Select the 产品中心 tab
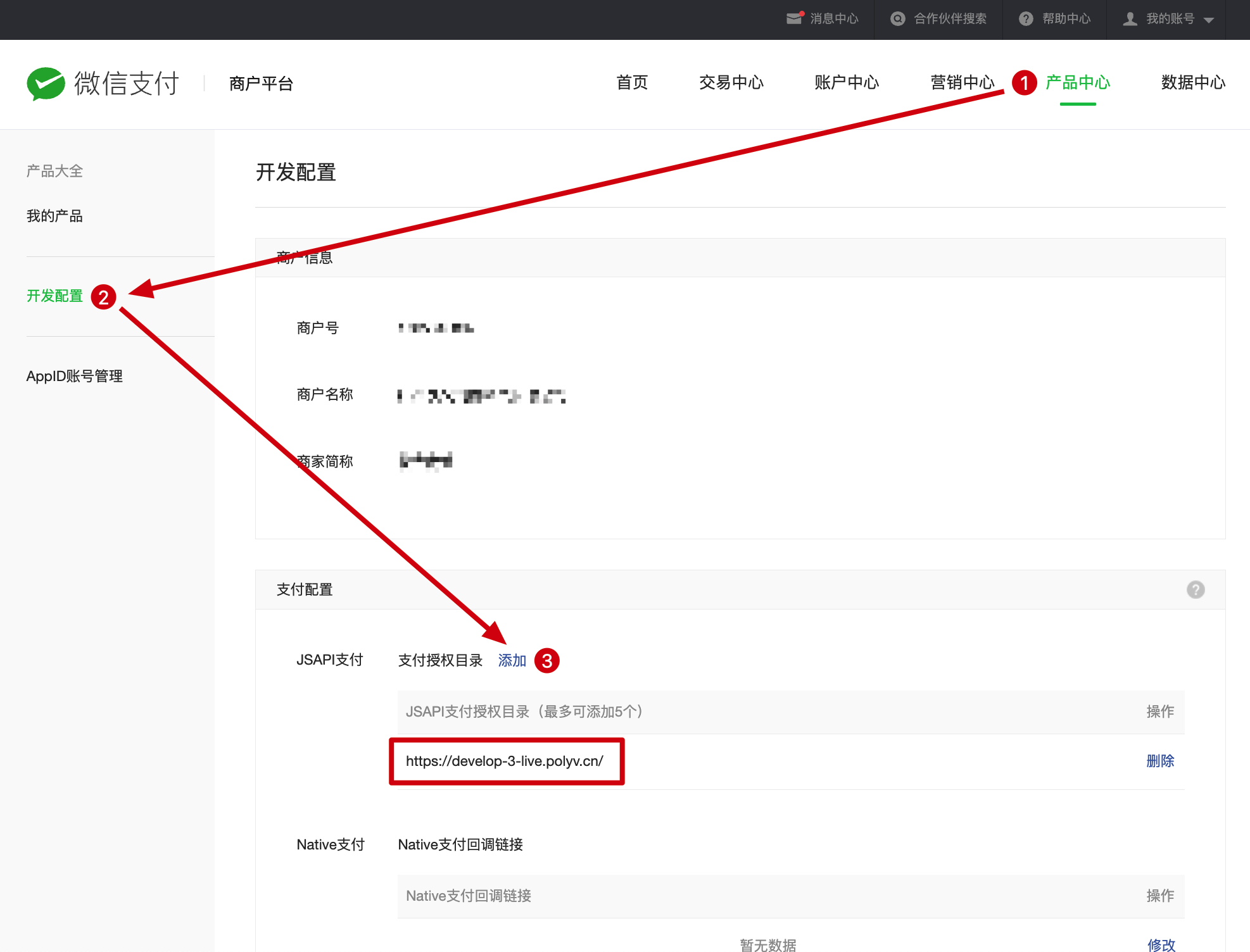Screen dimensions: 1250x952 (x=1078, y=82)
